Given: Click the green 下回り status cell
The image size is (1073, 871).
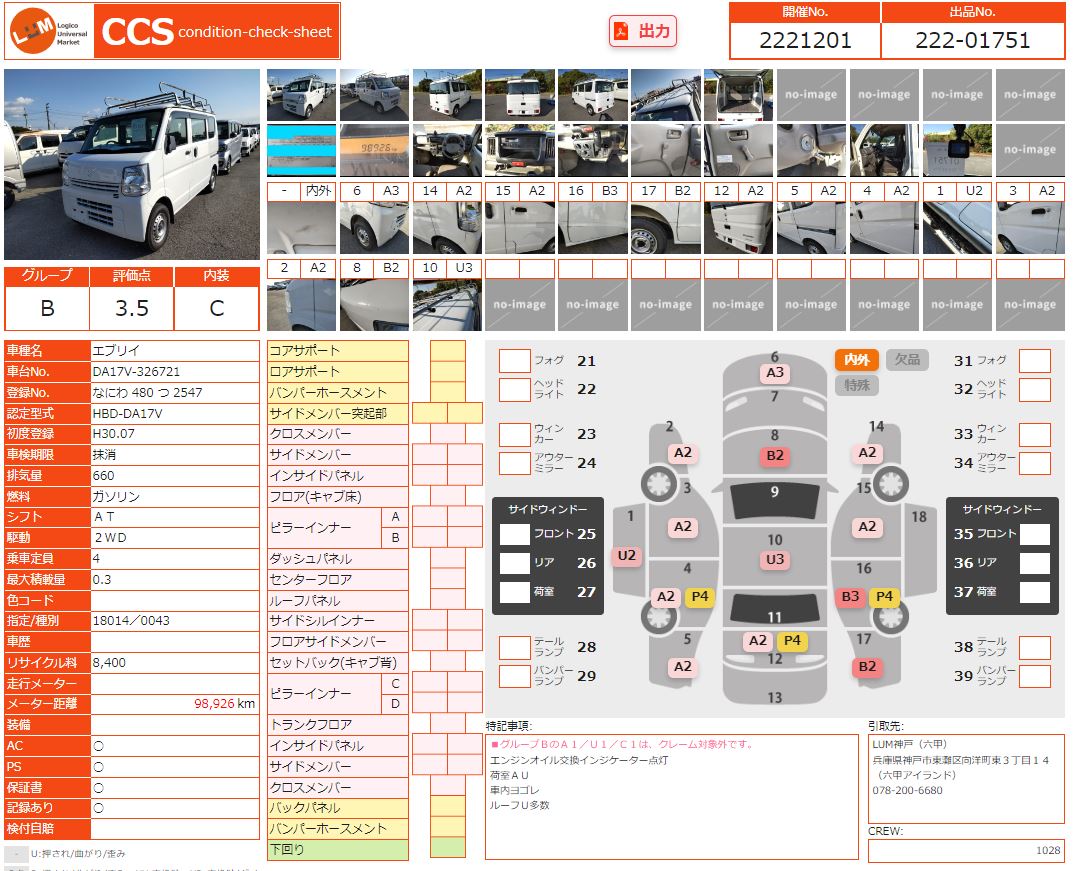Looking at the screenshot, I should click(x=447, y=850).
